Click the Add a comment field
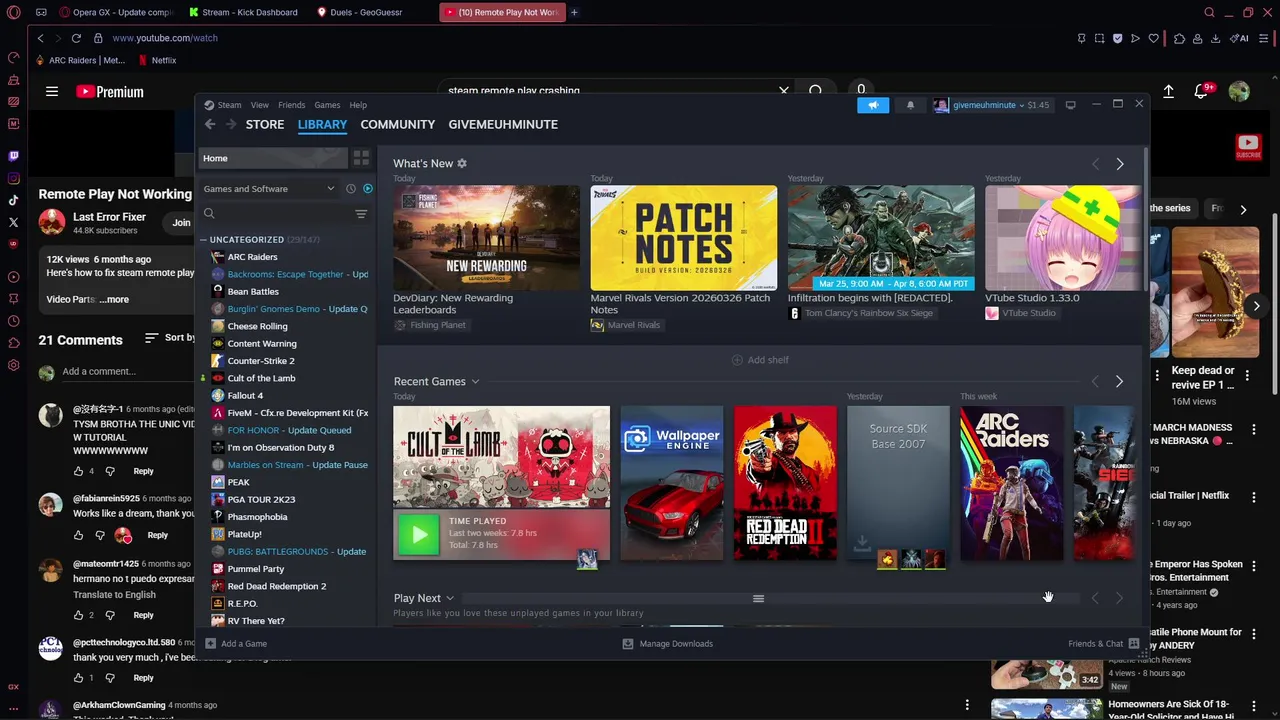This screenshot has height=720, width=1280. pyautogui.click(x=128, y=372)
